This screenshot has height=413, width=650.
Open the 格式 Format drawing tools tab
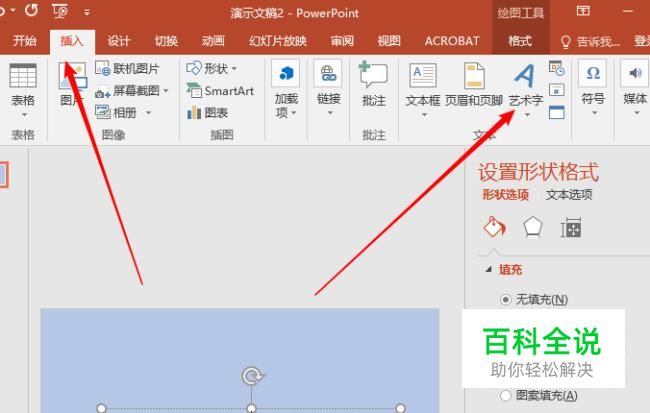520,41
